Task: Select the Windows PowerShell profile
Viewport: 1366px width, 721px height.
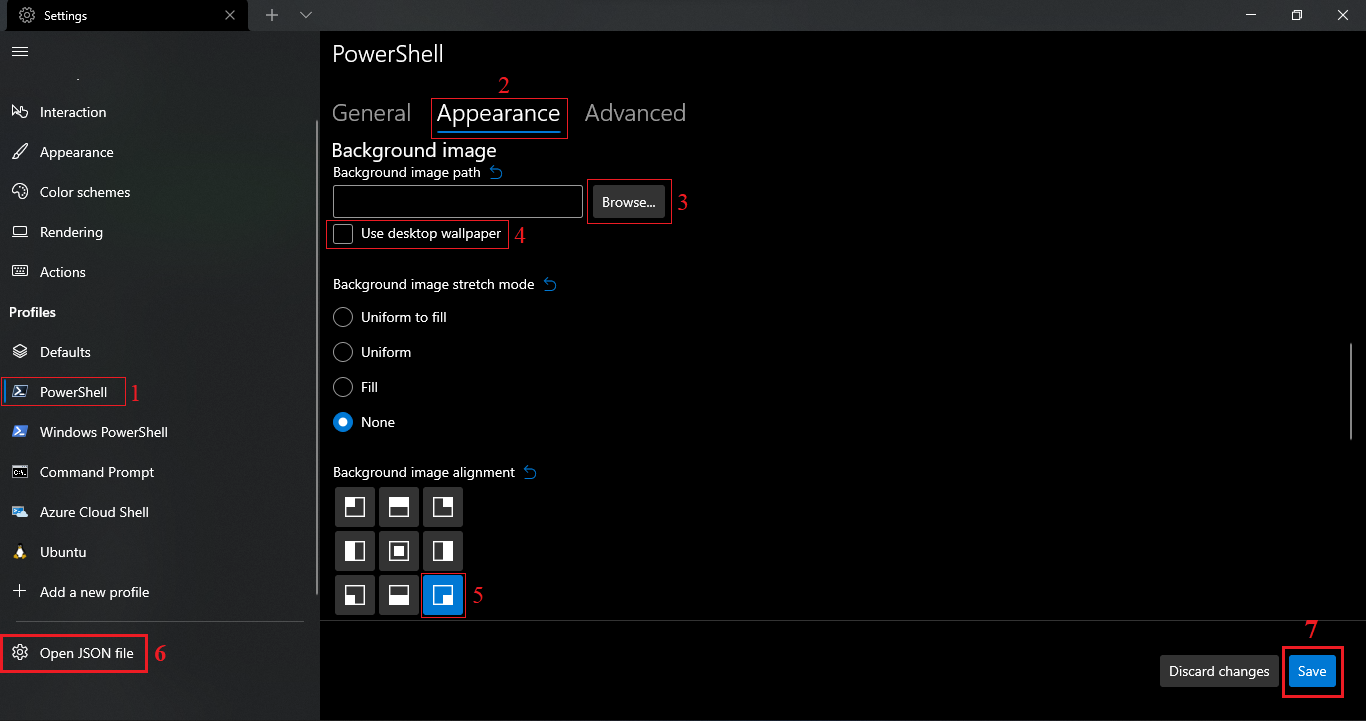Action: click(158, 432)
